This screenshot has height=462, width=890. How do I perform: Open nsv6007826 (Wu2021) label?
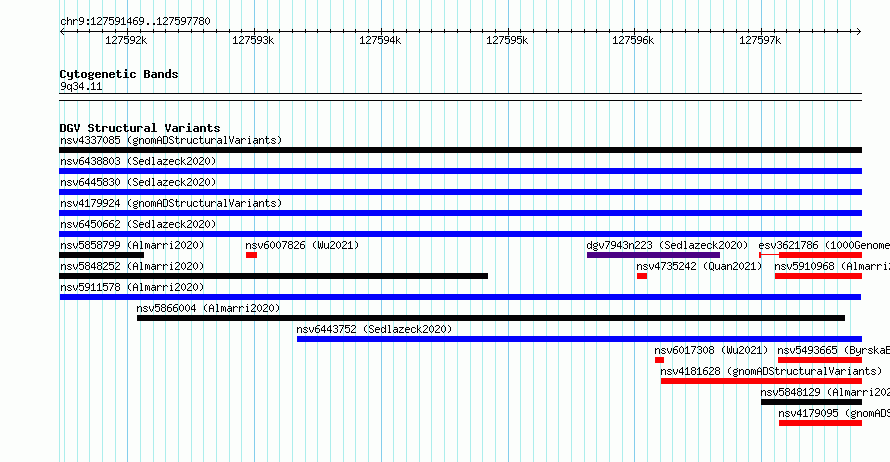click(302, 245)
